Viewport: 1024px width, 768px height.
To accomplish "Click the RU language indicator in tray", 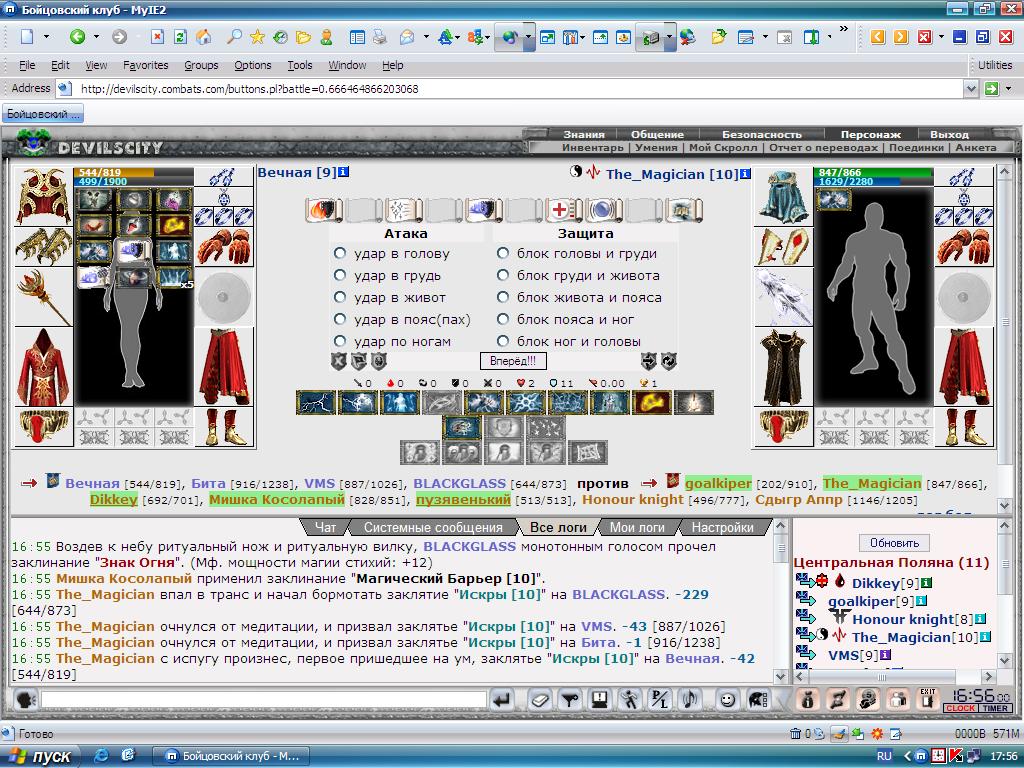I will [x=884, y=756].
